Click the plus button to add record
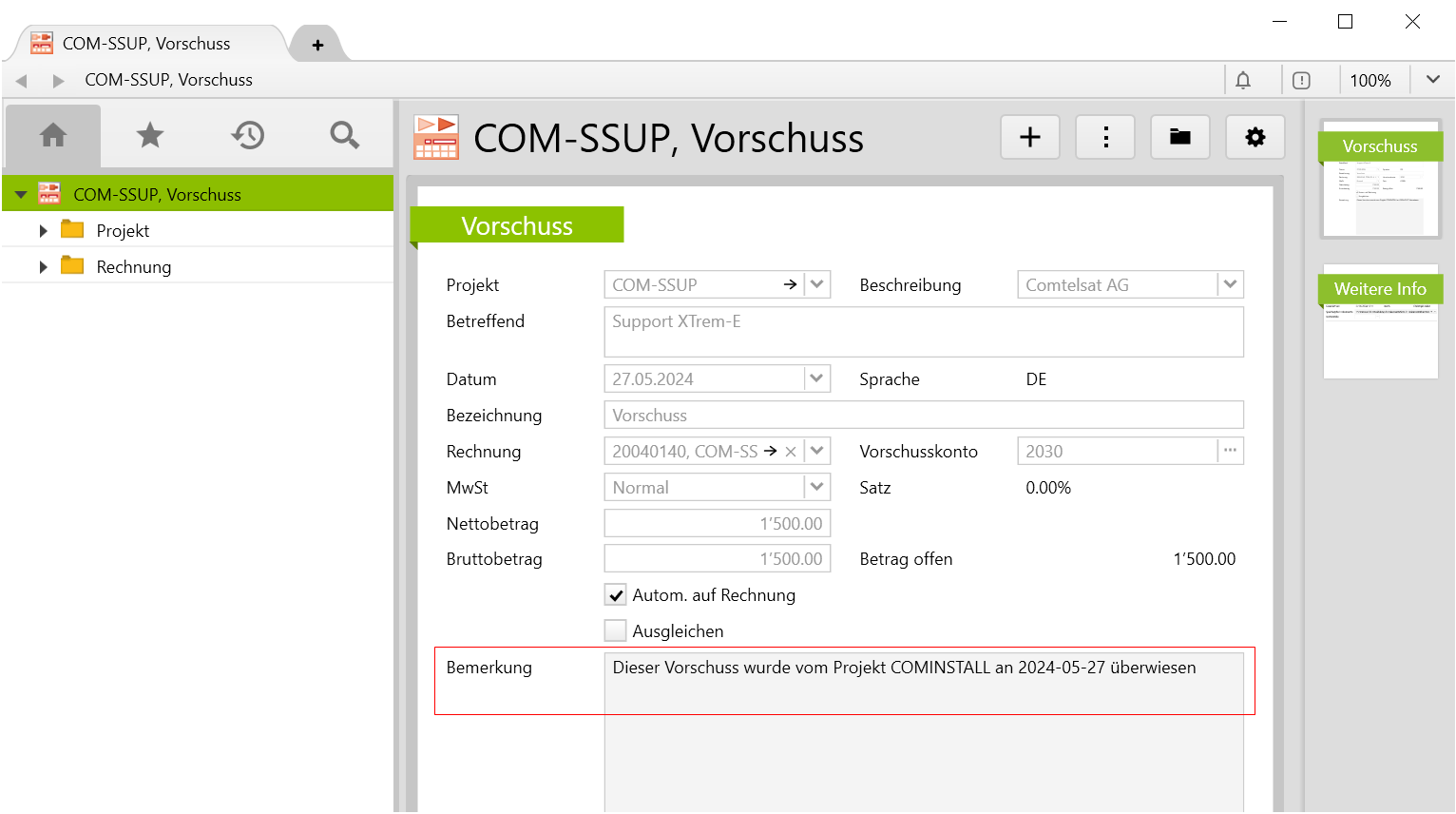Viewport: 1456px width, 814px height. [1029, 138]
